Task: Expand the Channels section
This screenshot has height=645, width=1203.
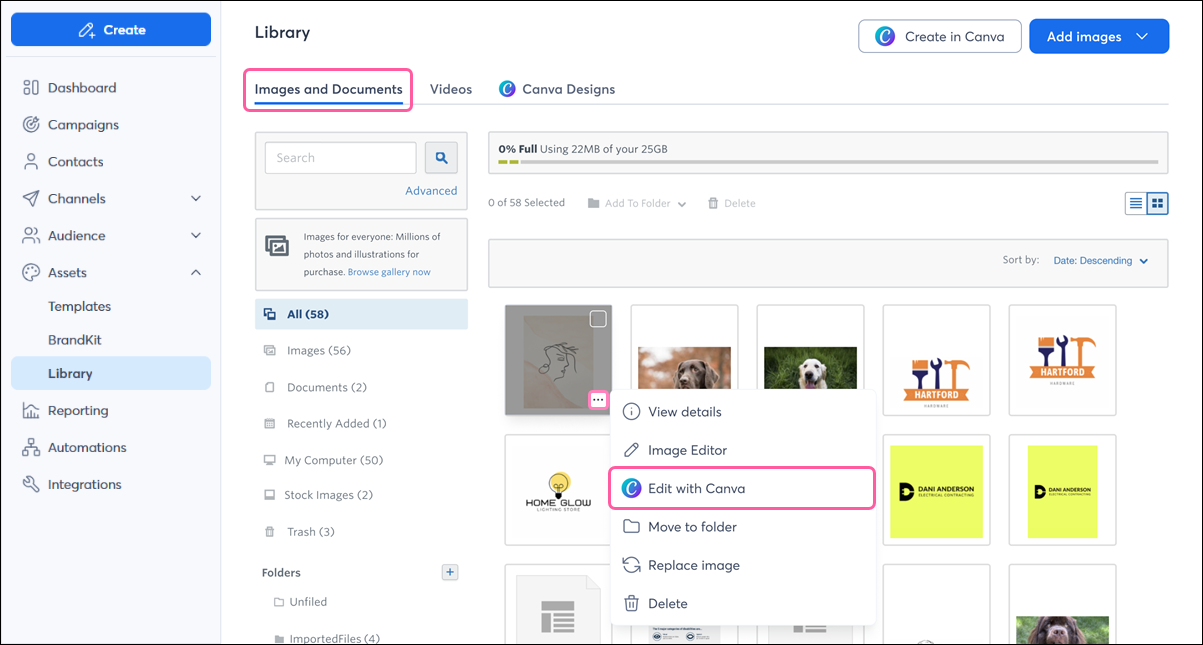Action: pos(77,198)
